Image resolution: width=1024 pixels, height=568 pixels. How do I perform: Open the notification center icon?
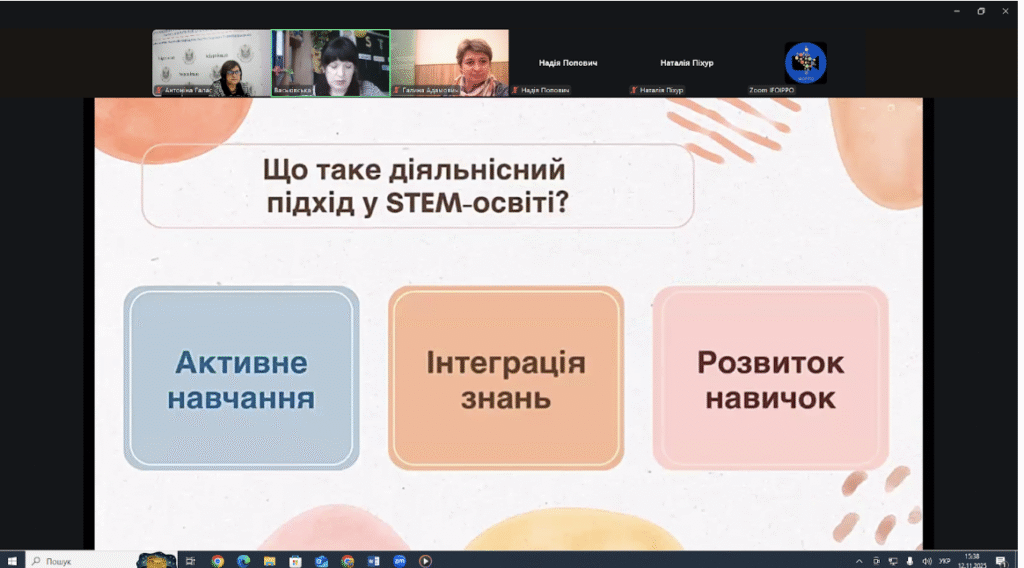[1000, 561]
